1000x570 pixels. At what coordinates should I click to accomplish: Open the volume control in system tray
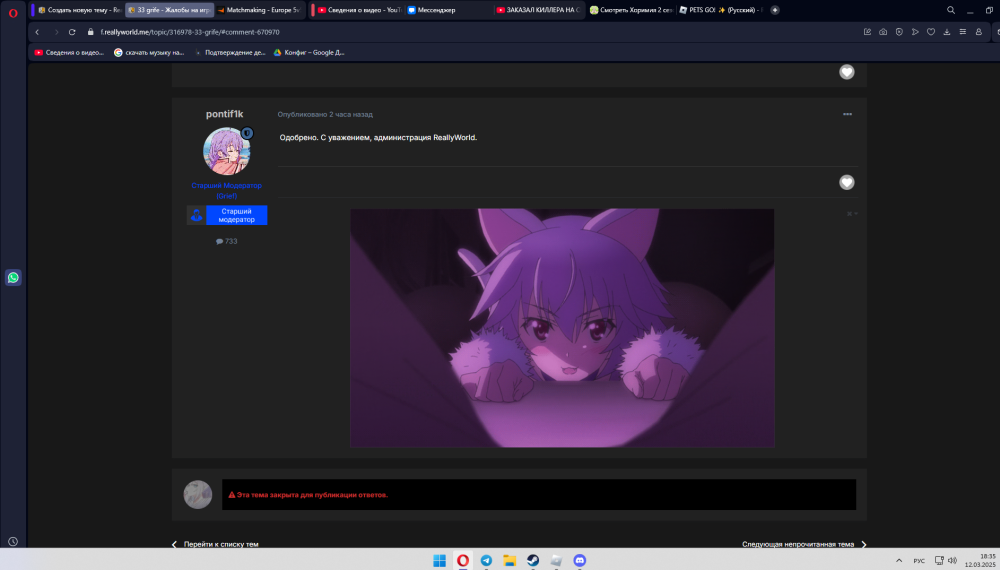[x=953, y=560]
